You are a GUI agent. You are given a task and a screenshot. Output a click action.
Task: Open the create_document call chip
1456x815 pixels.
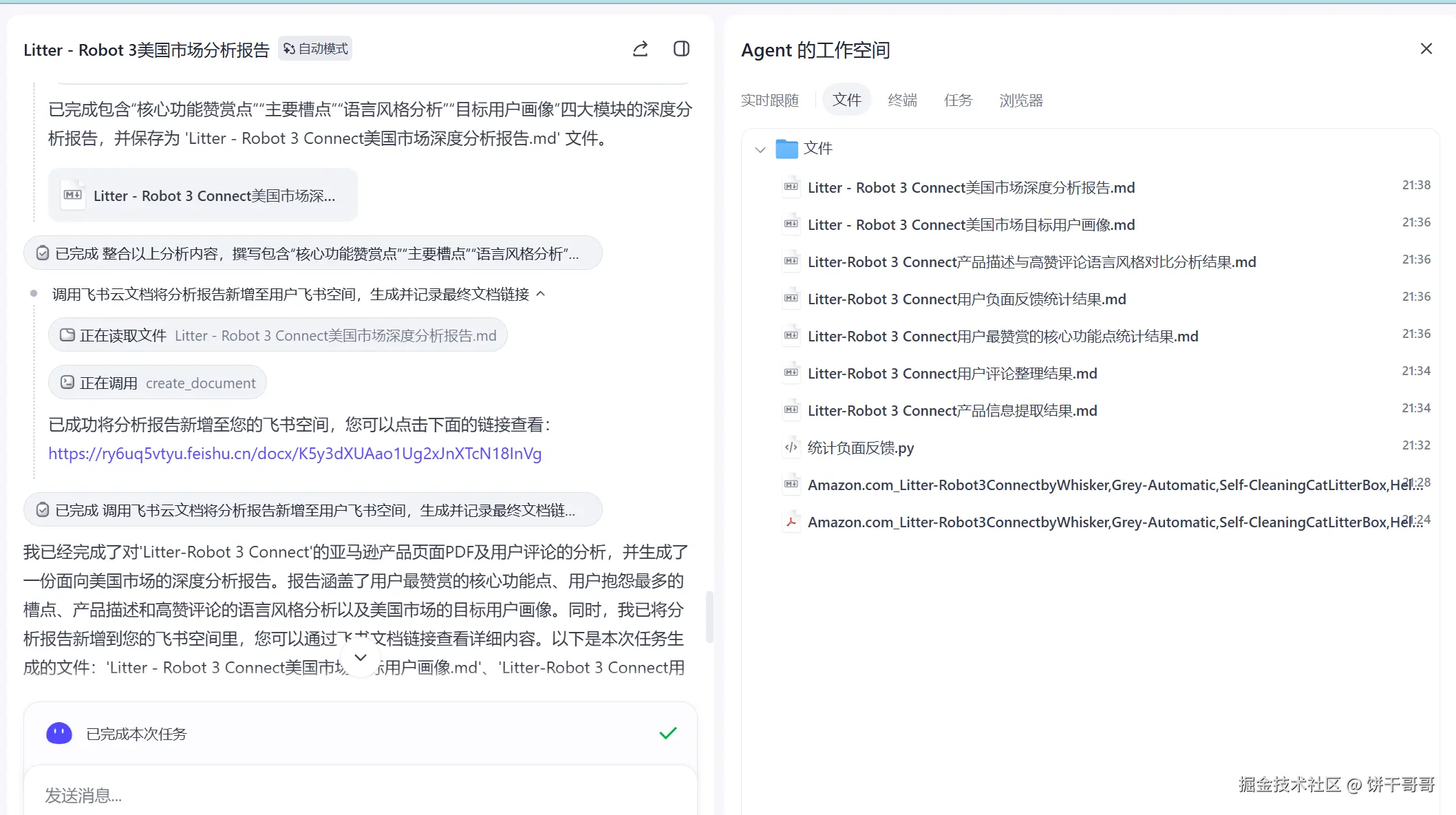coord(158,383)
